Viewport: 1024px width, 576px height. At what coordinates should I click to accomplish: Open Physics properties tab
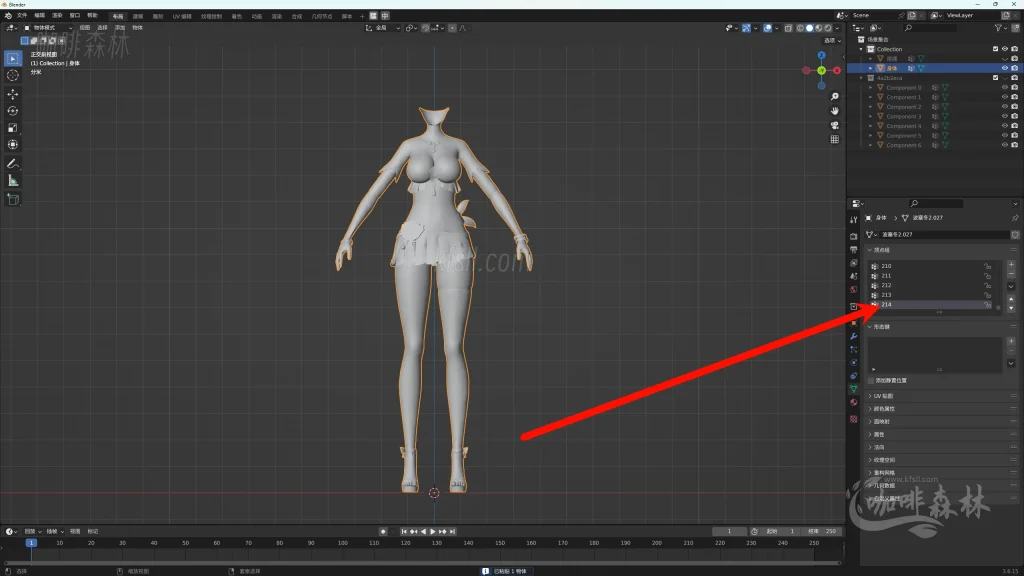coord(854,362)
